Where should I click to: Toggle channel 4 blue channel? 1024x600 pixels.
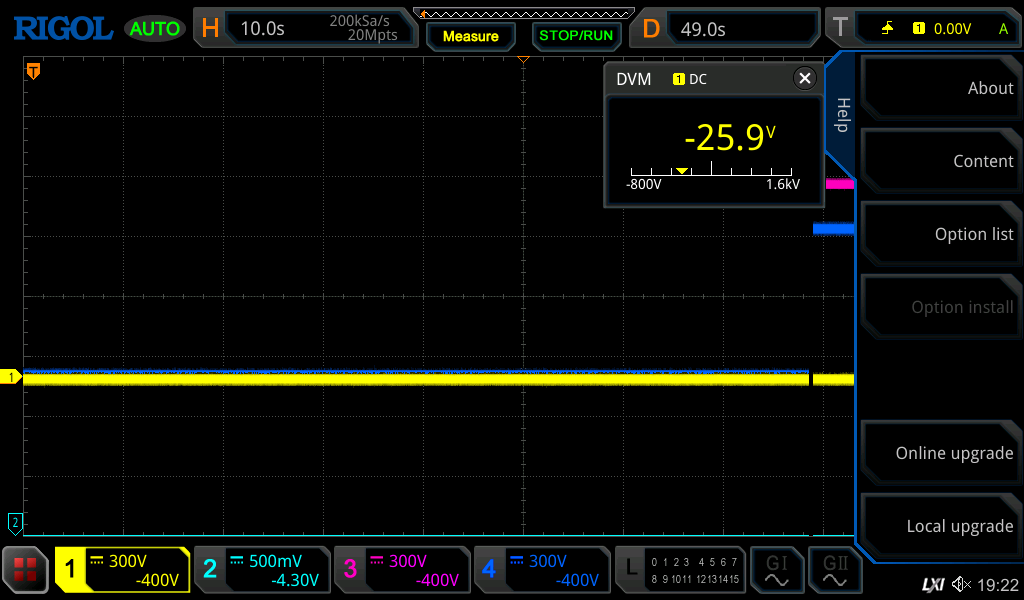point(541,570)
